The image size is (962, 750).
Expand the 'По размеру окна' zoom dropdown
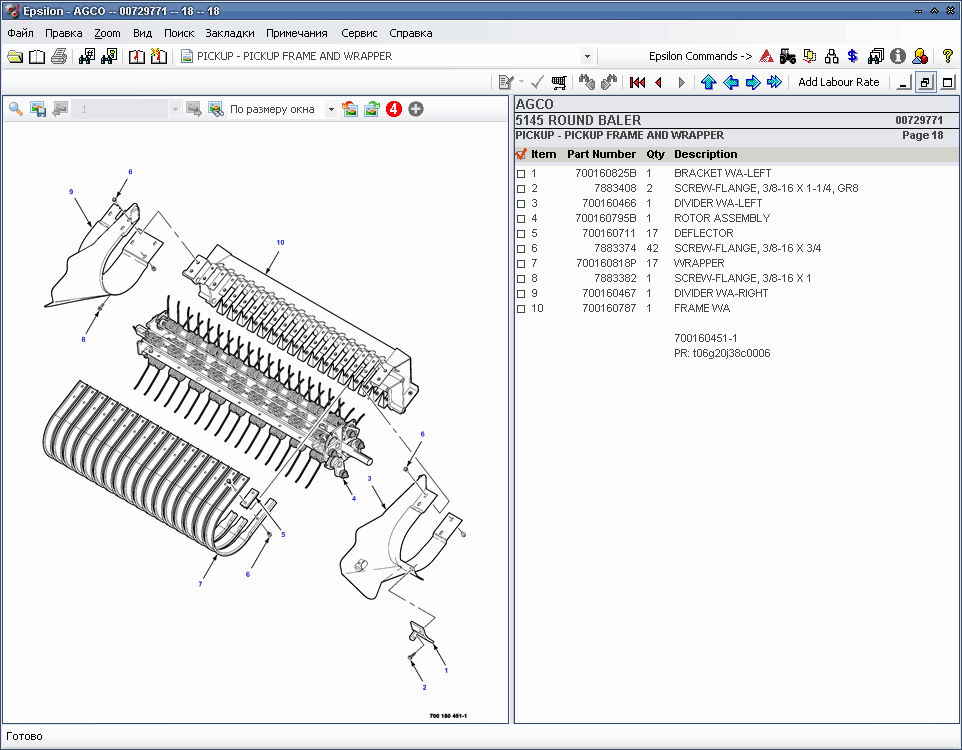click(x=331, y=109)
